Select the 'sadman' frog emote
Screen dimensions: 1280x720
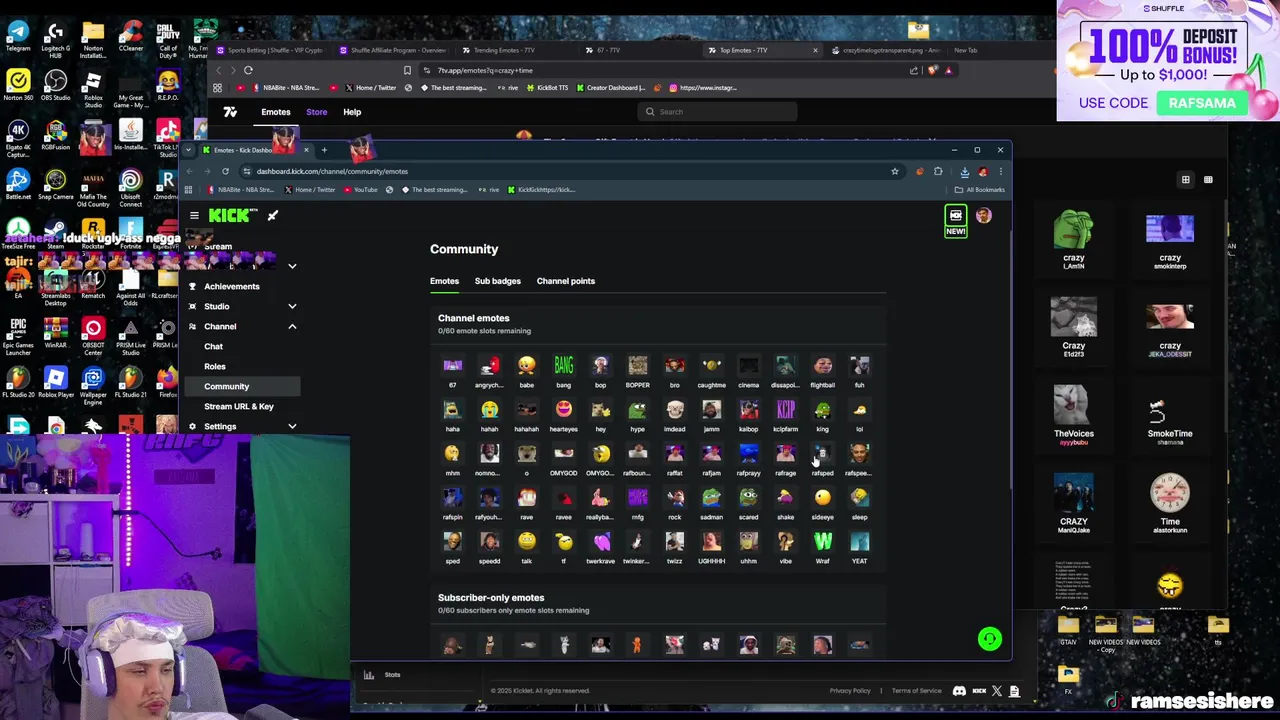point(712,498)
